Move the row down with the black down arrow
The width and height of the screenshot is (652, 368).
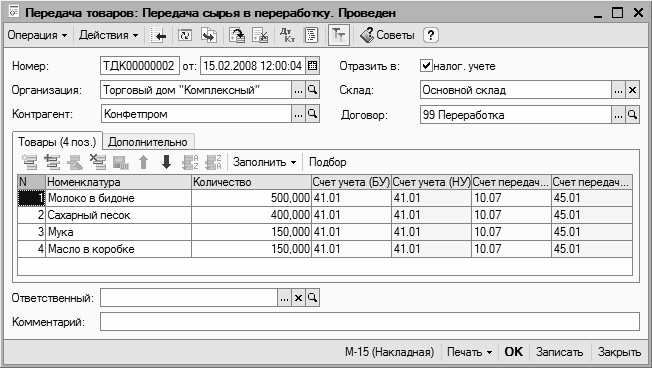[x=166, y=162]
